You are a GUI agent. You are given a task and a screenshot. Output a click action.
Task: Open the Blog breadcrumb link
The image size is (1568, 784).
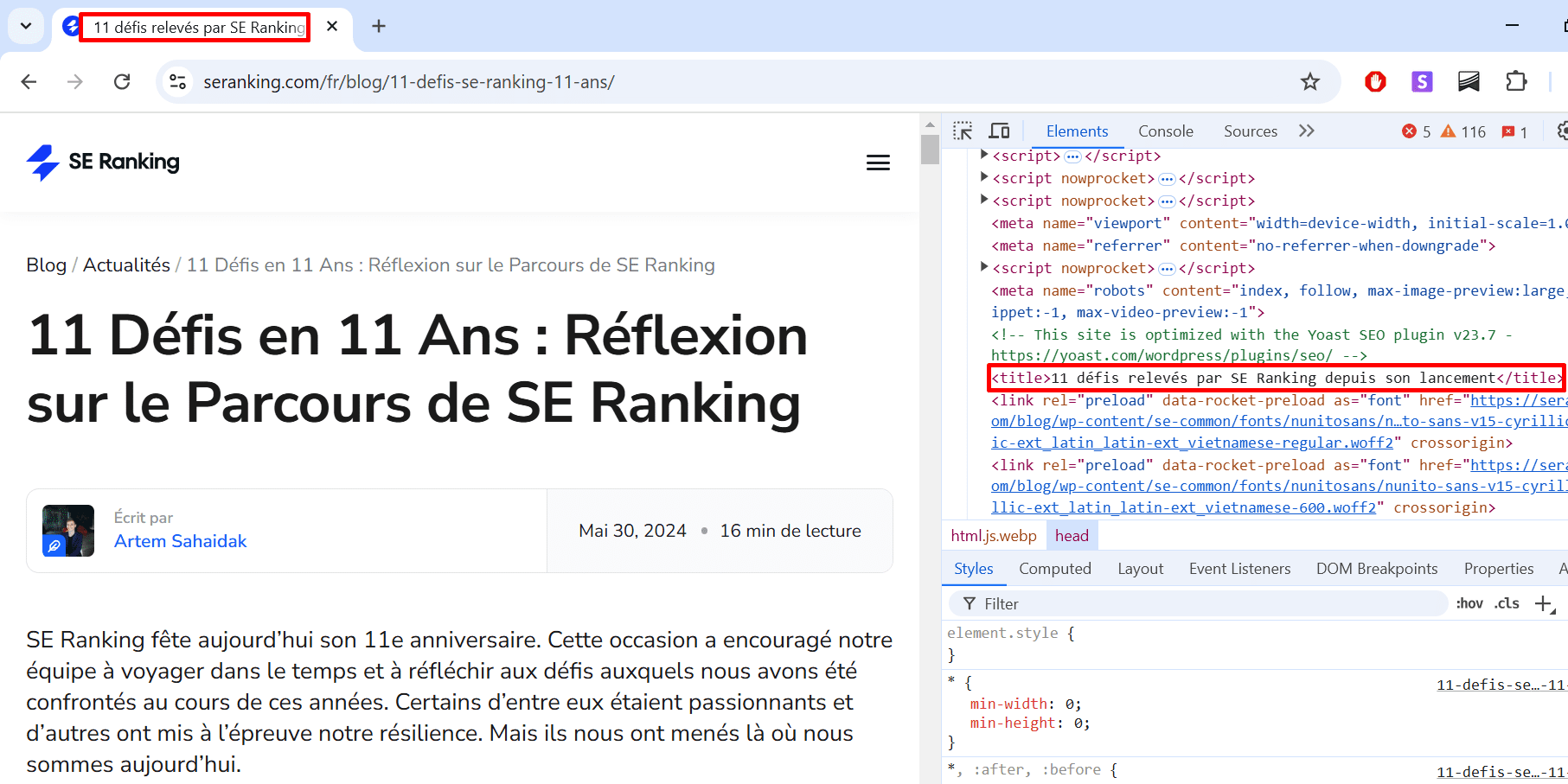(46, 265)
